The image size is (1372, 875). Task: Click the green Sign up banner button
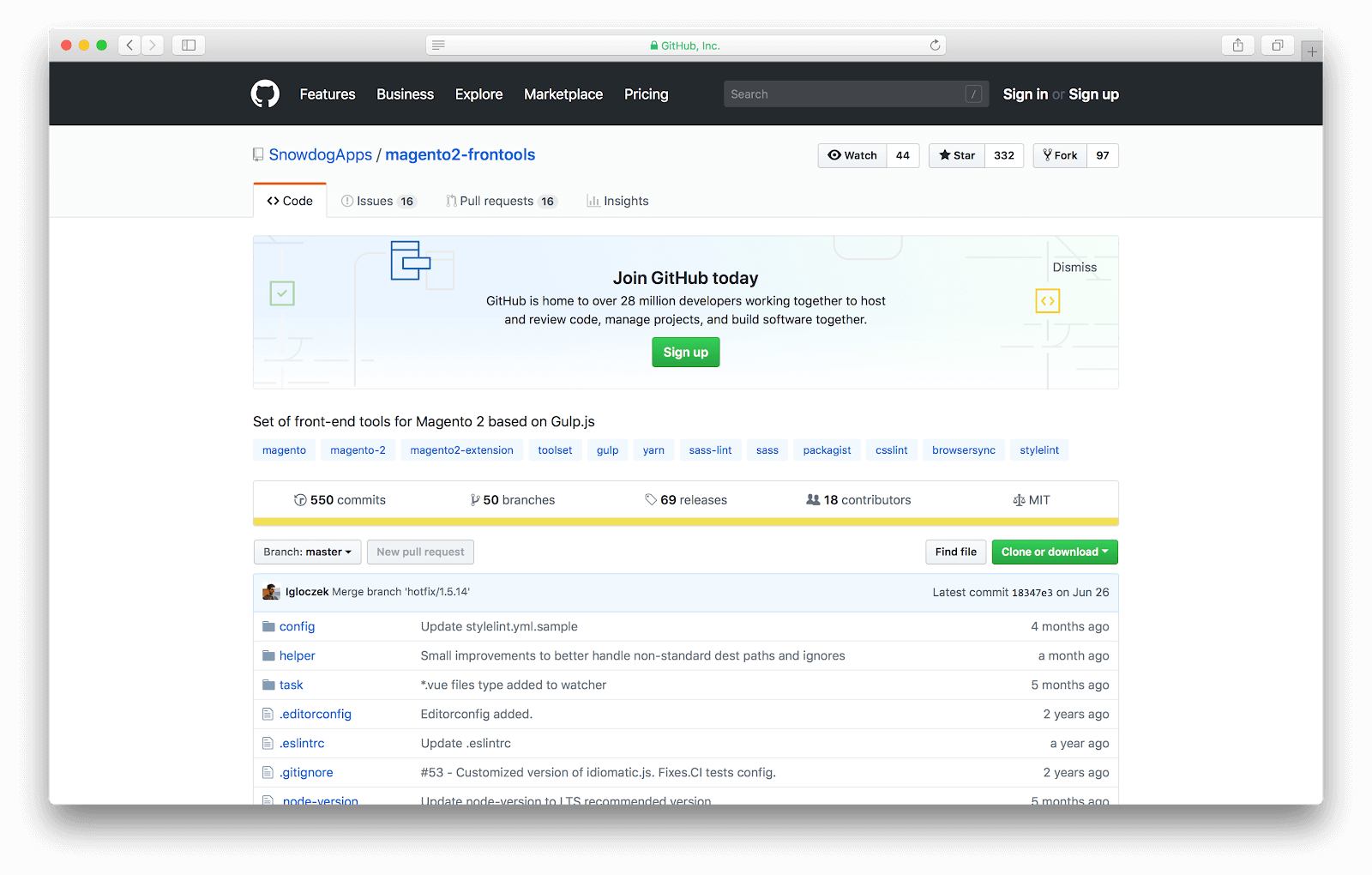pos(686,353)
